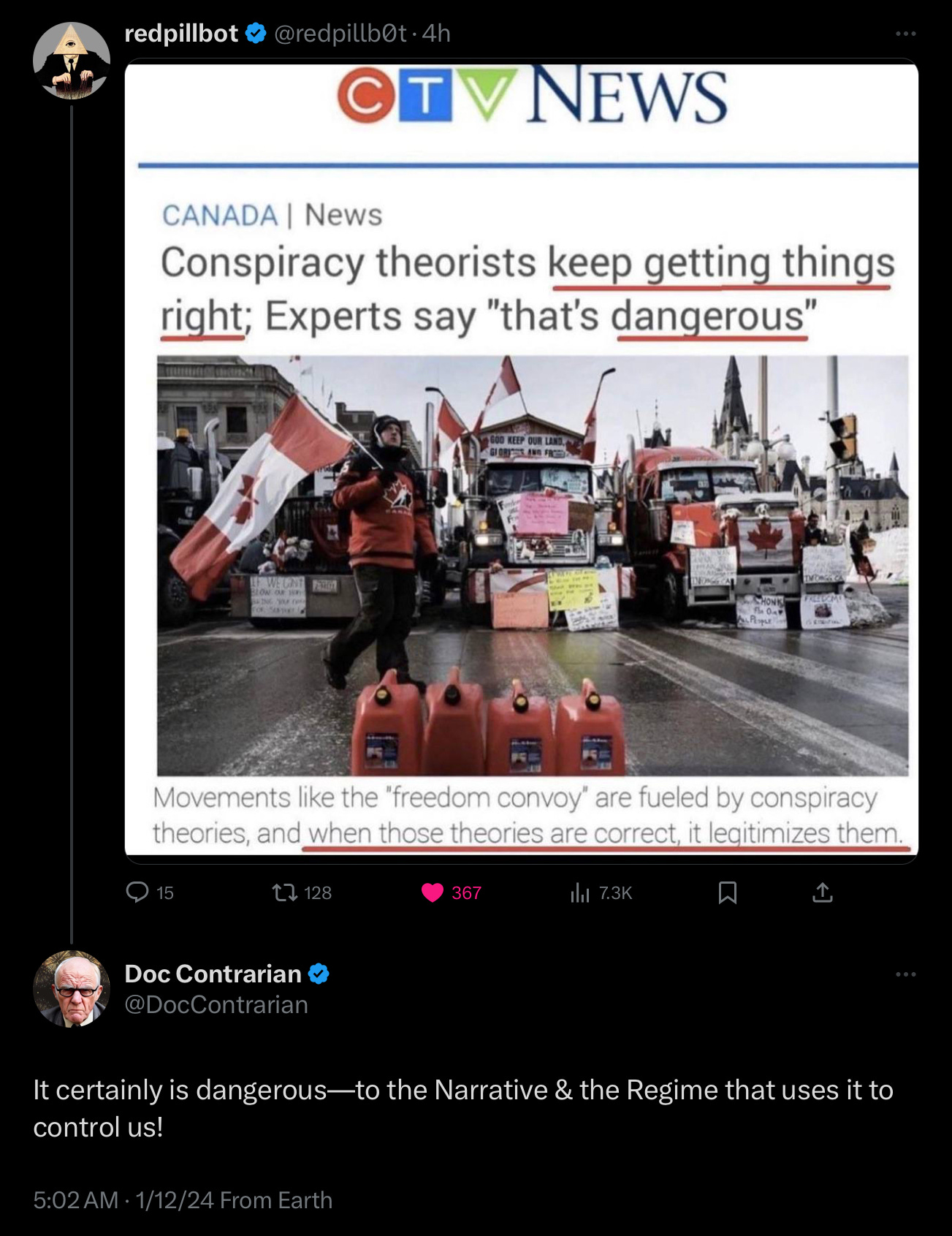View the 7.3K views analytics icon
952x1236 pixels.
pyautogui.click(x=579, y=892)
